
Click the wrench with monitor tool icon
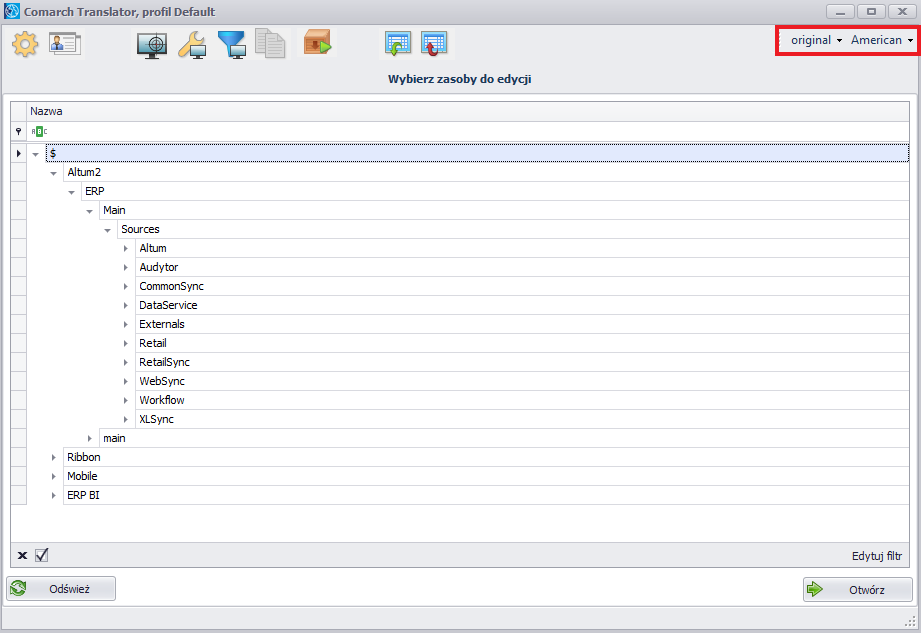[192, 45]
